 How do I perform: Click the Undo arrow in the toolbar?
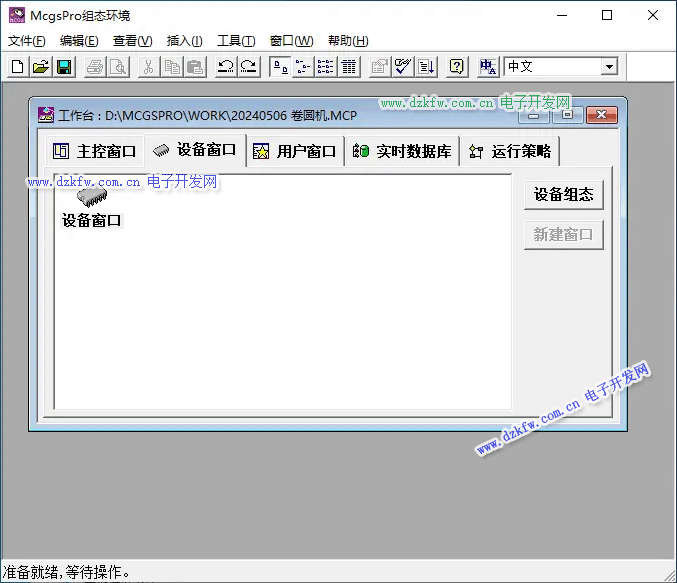coord(225,67)
